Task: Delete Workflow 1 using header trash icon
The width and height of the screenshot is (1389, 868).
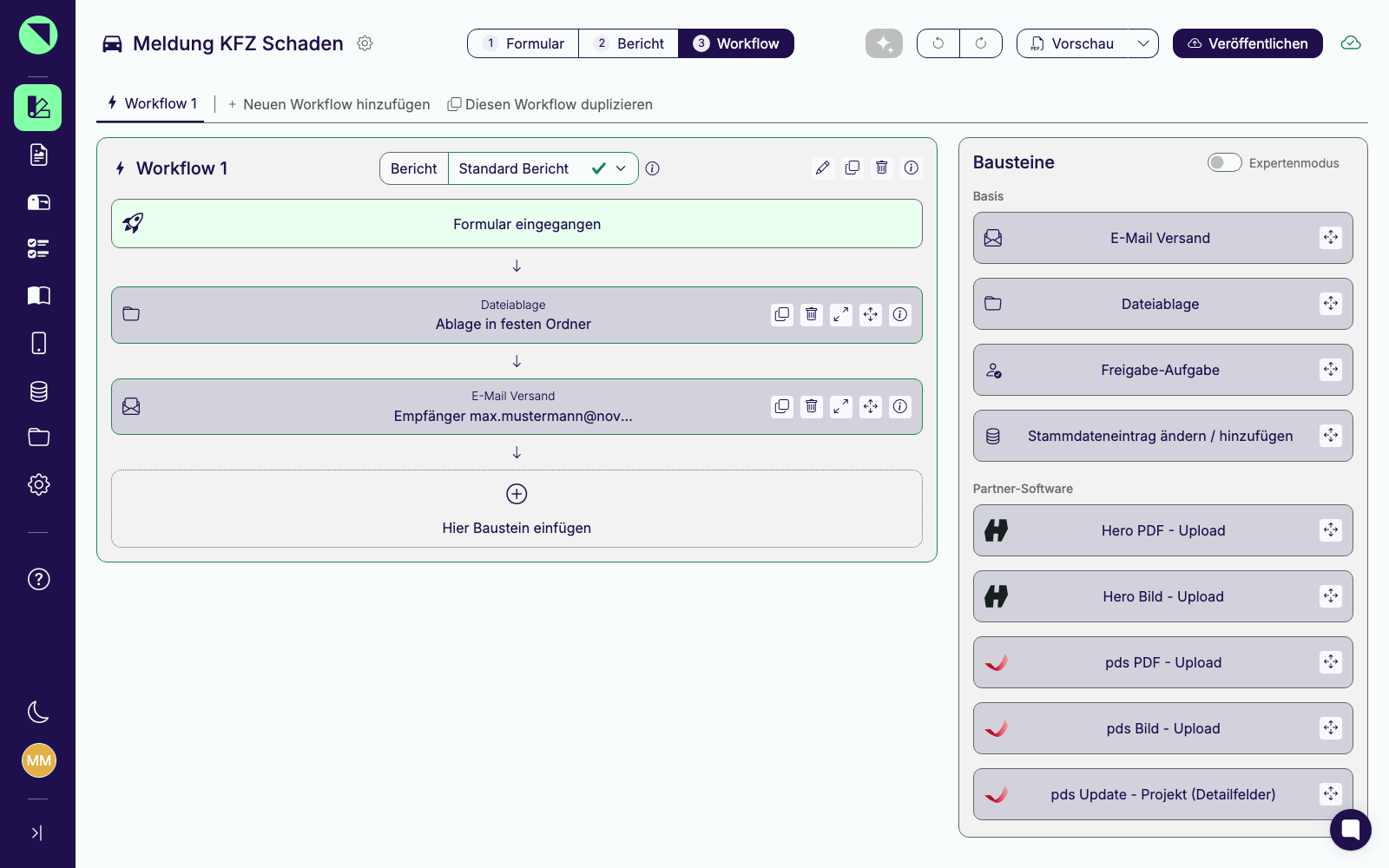Action: click(882, 168)
